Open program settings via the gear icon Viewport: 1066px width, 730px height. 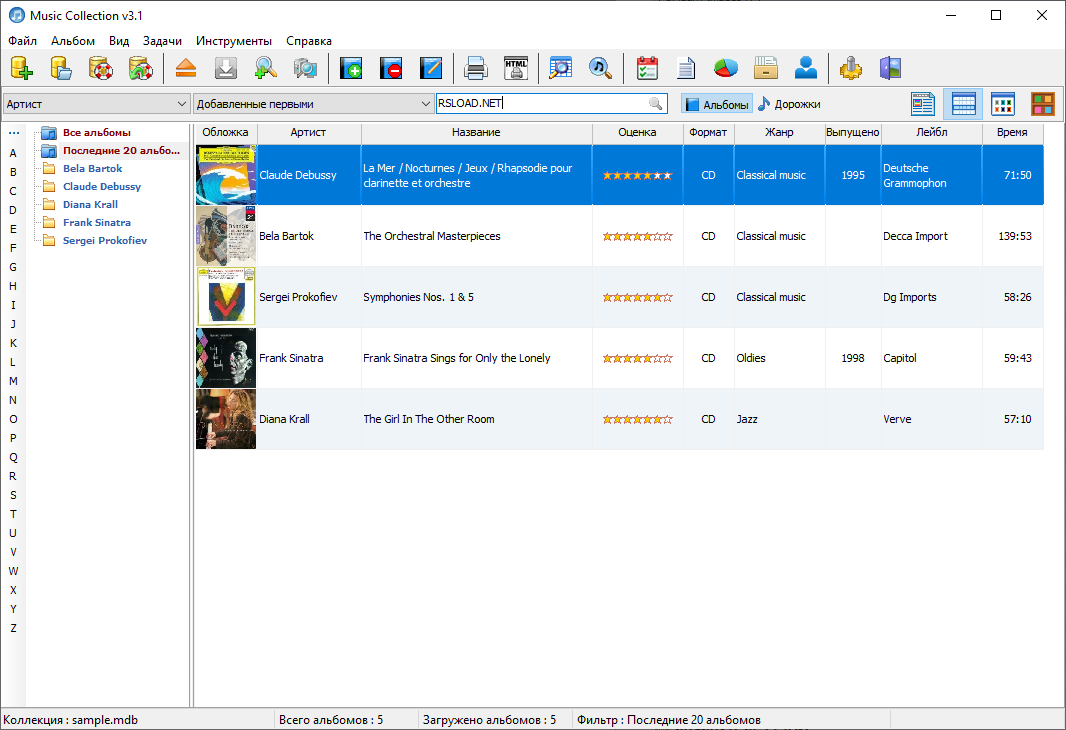850,68
